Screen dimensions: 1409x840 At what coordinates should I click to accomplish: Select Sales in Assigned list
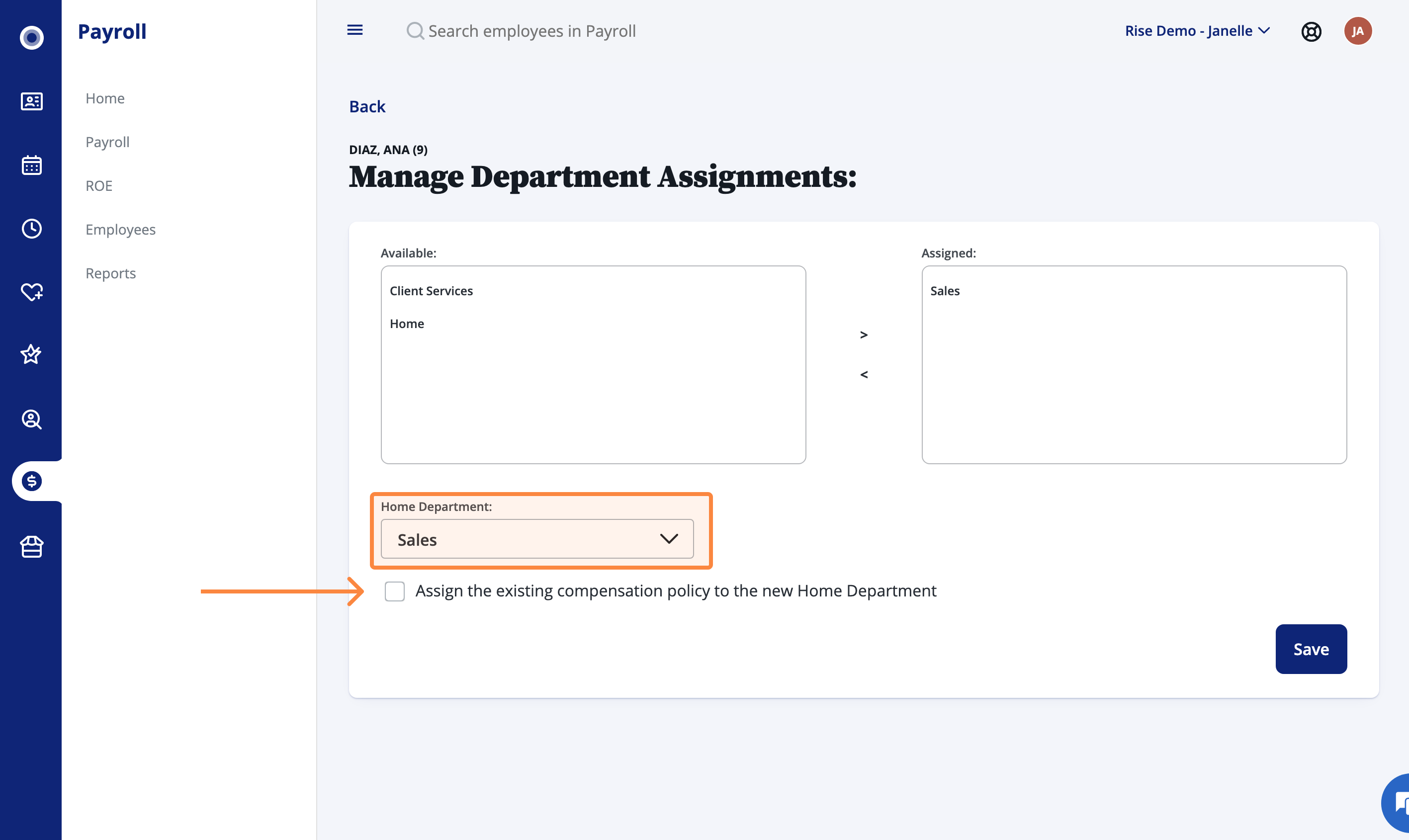[x=945, y=290]
